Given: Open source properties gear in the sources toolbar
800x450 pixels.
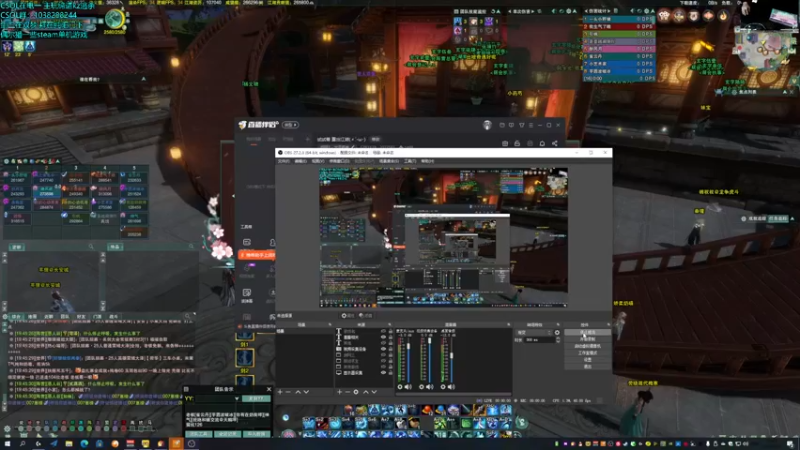Looking at the screenshot, I should pos(356,392).
